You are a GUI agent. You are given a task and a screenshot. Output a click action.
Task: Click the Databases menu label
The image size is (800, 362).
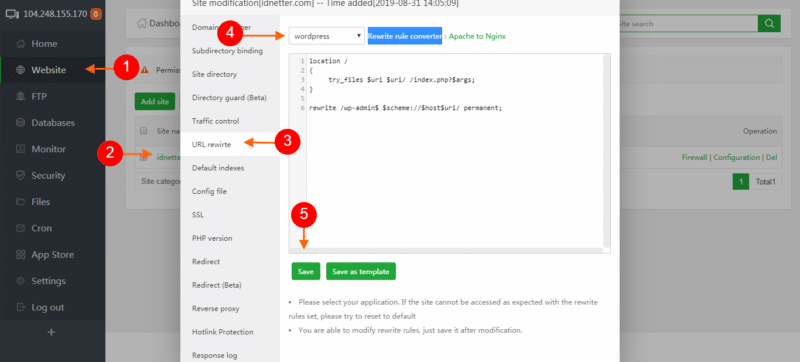[x=53, y=123]
